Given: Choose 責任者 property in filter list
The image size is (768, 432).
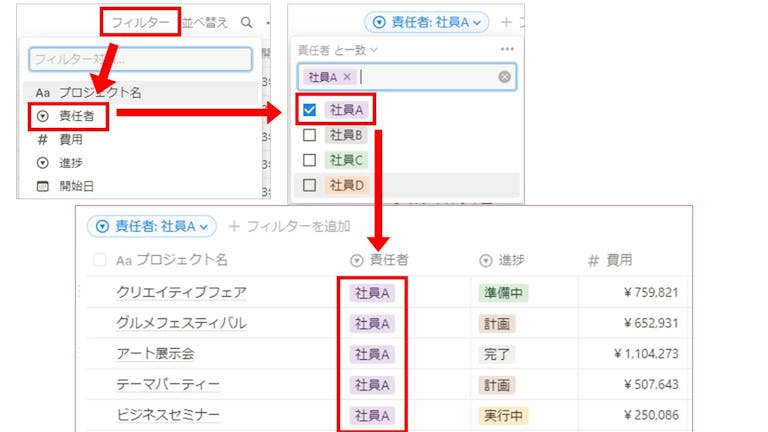Looking at the screenshot, I should point(76,116).
